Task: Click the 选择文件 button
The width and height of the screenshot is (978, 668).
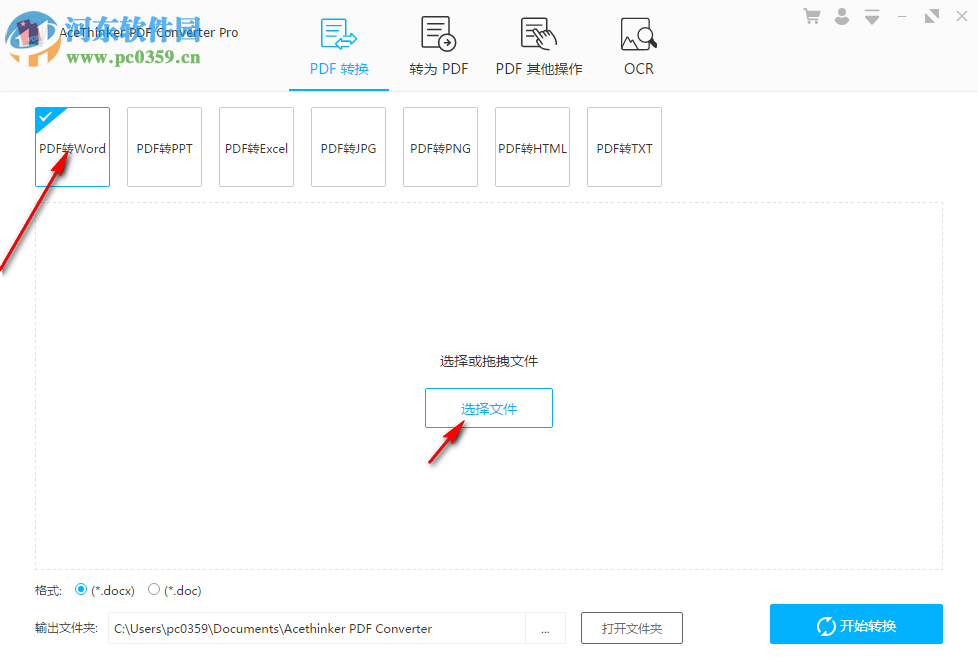Action: click(x=488, y=408)
